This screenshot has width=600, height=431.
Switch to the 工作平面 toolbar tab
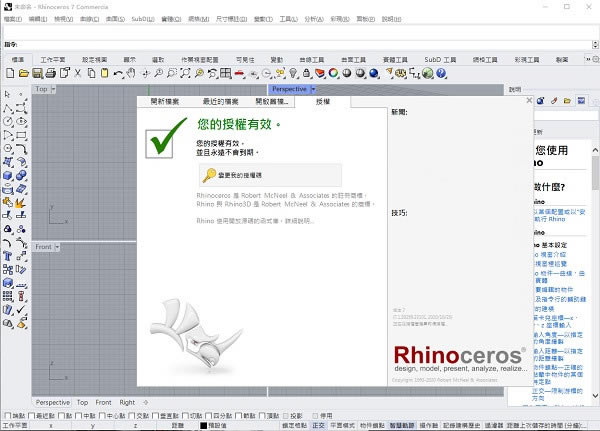pyautogui.click(x=53, y=60)
